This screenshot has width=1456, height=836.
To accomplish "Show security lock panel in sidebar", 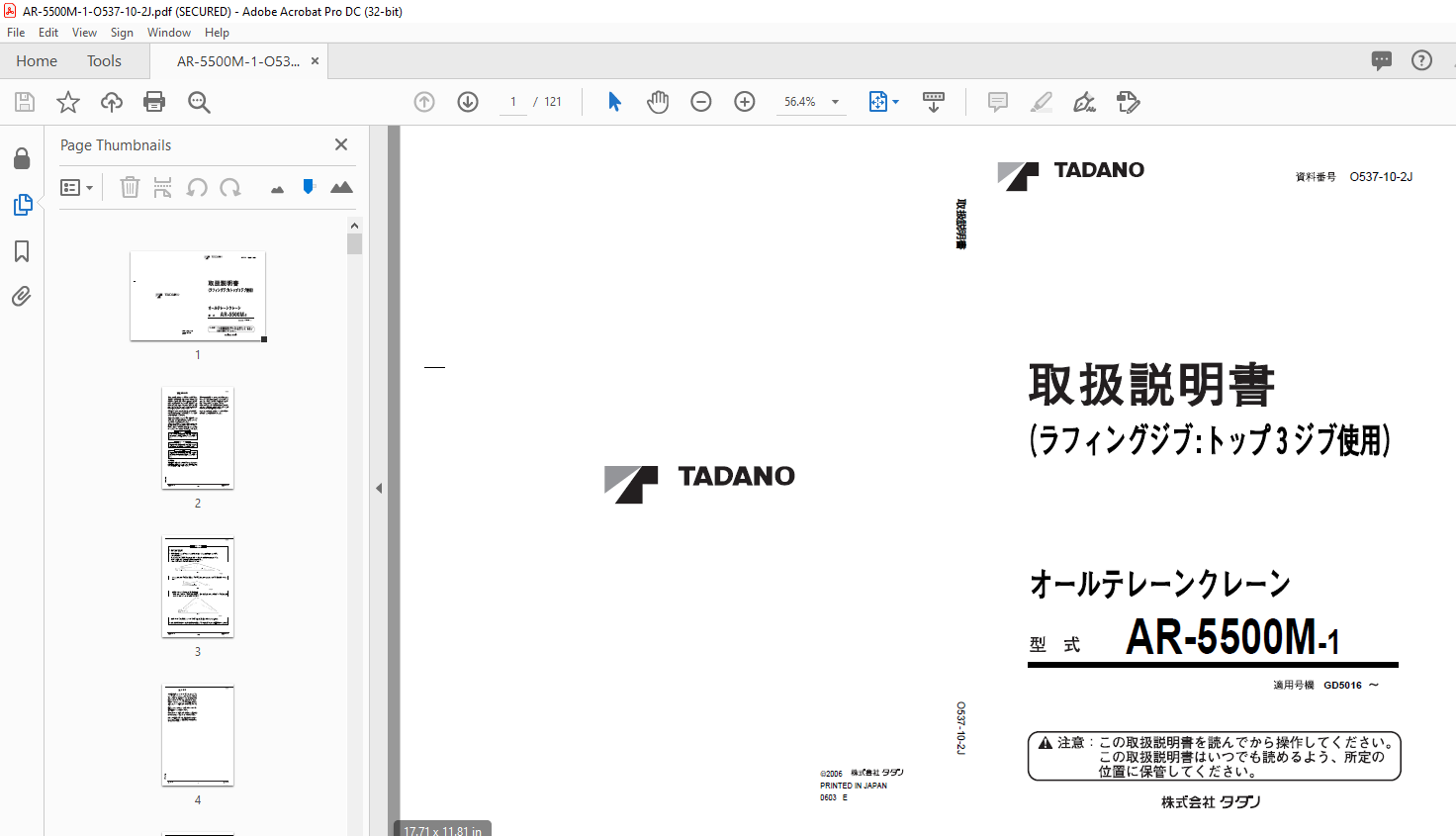I will point(22,158).
